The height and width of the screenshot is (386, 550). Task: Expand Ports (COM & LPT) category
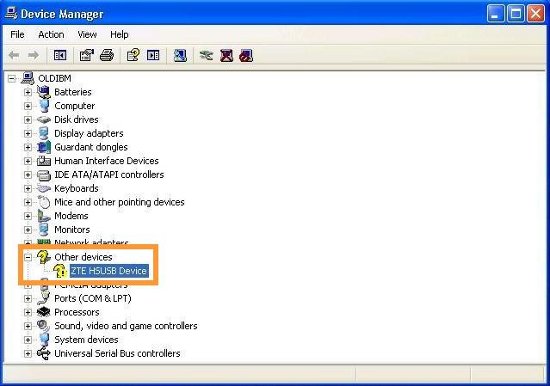tap(28, 299)
